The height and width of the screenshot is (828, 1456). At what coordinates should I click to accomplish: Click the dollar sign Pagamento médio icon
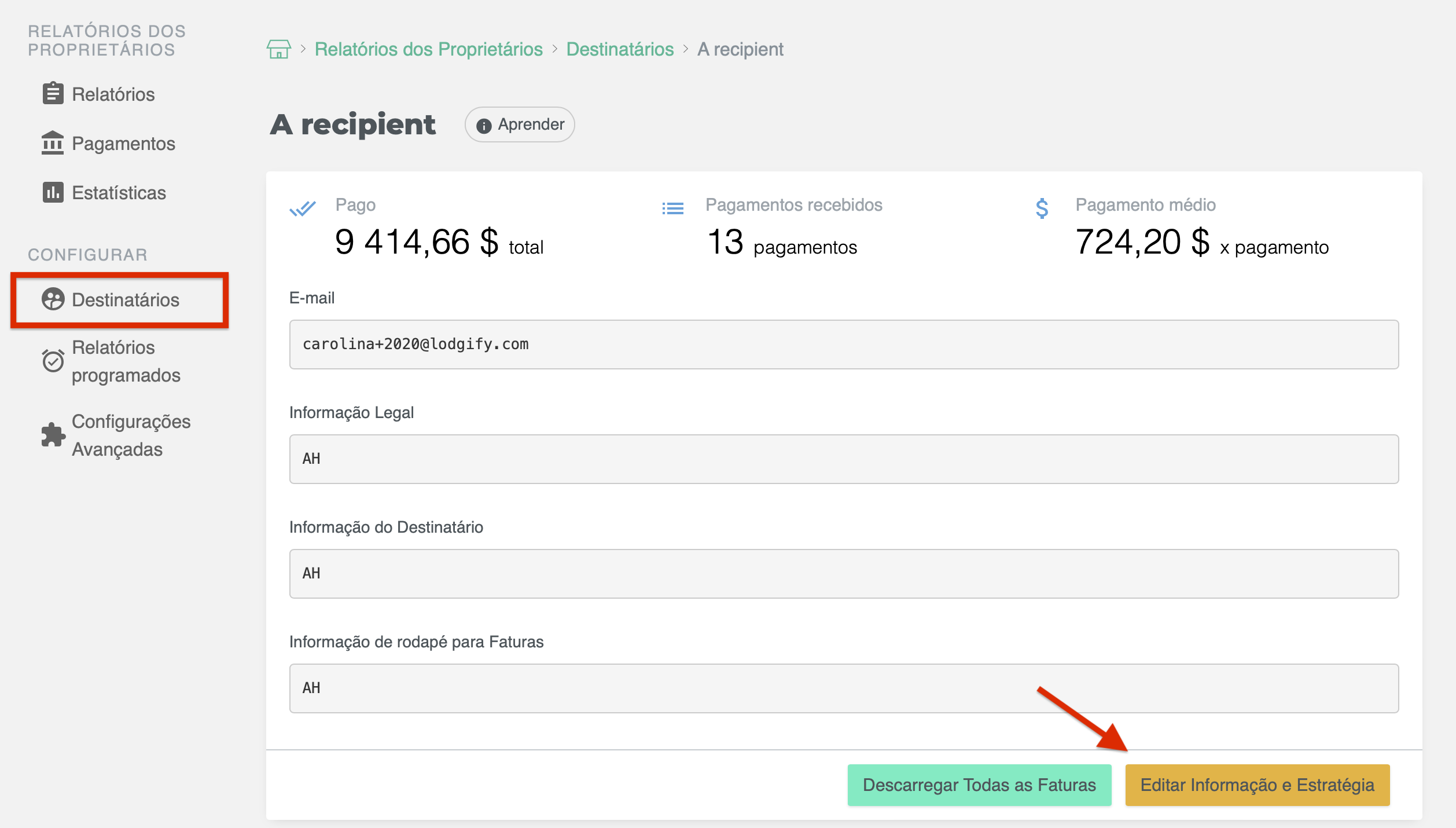[1042, 208]
